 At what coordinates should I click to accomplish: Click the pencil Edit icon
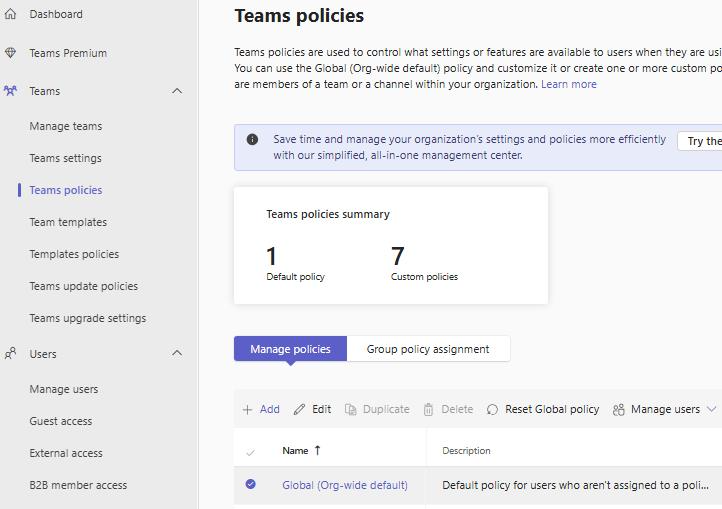(x=299, y=410)
